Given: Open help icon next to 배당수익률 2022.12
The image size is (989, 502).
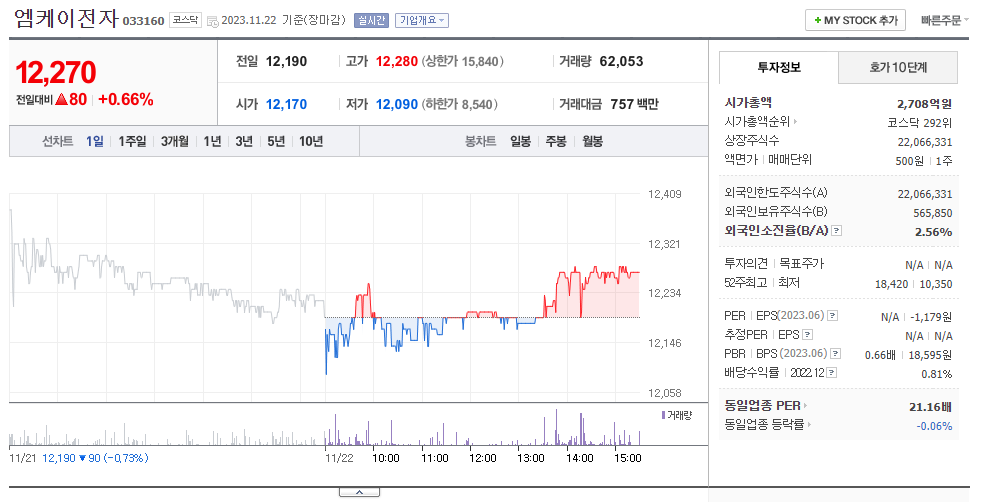Looking at the screenshot, I should pyautogui.click(x=832, y=373).
